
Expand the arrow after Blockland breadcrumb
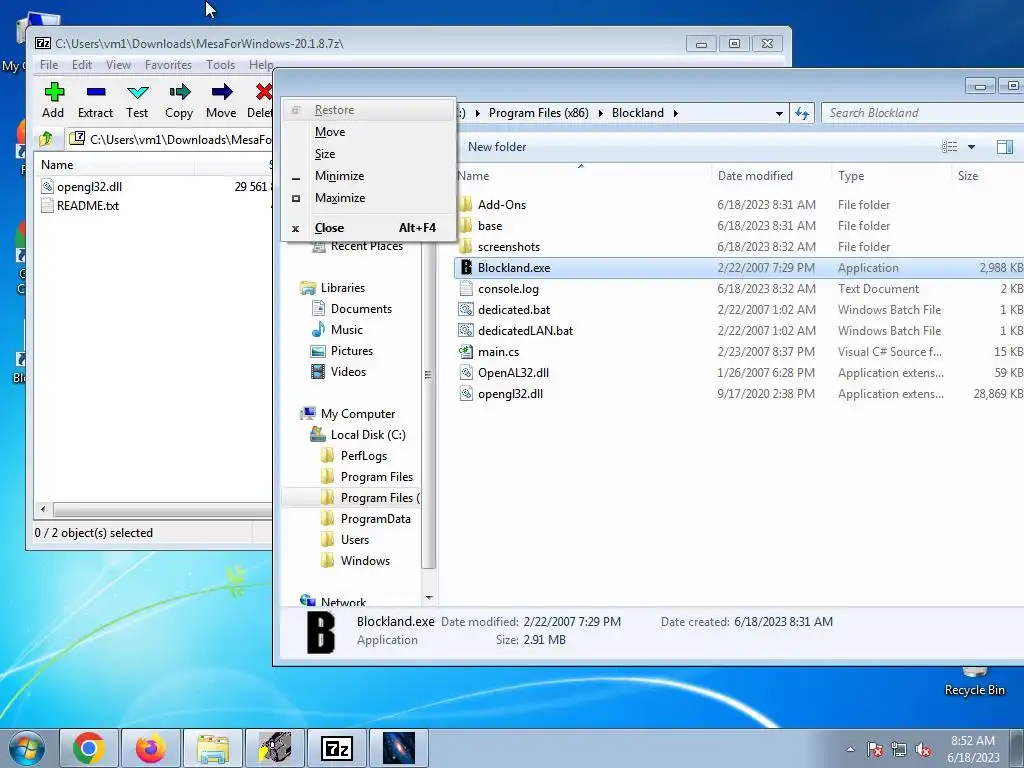(676, 113)
